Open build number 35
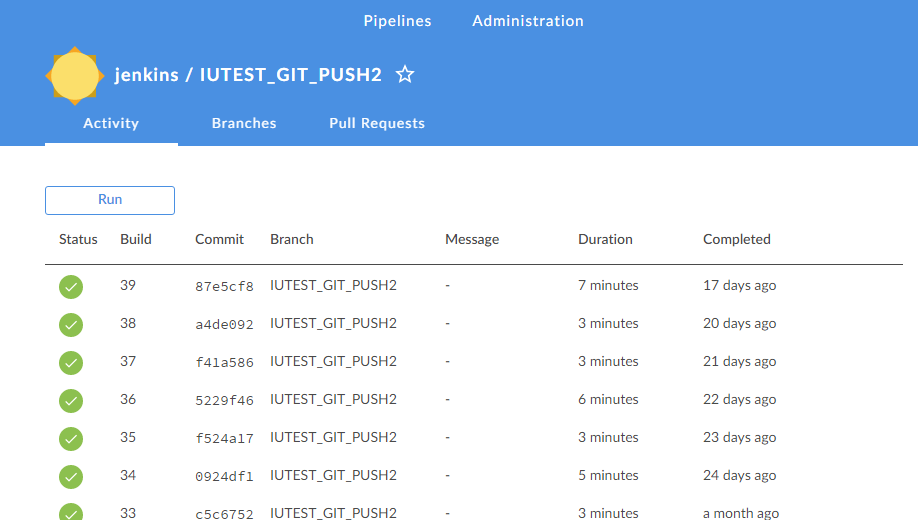The width and height of the screenshot is (918, 520). (x=128, y=437)
